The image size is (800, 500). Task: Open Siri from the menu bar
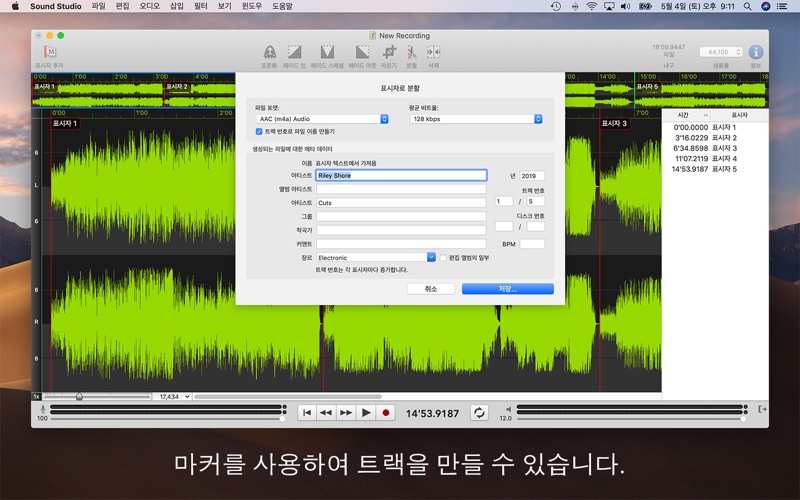click(765, 6)
